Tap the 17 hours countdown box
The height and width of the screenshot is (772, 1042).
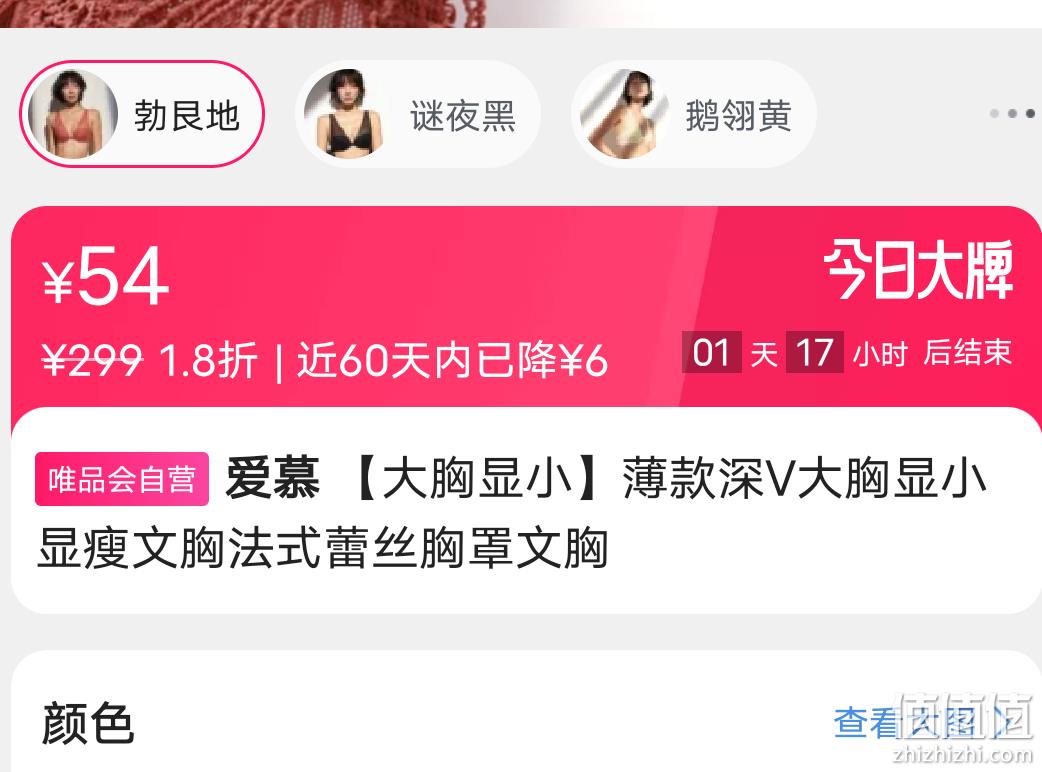coord(815,352)
